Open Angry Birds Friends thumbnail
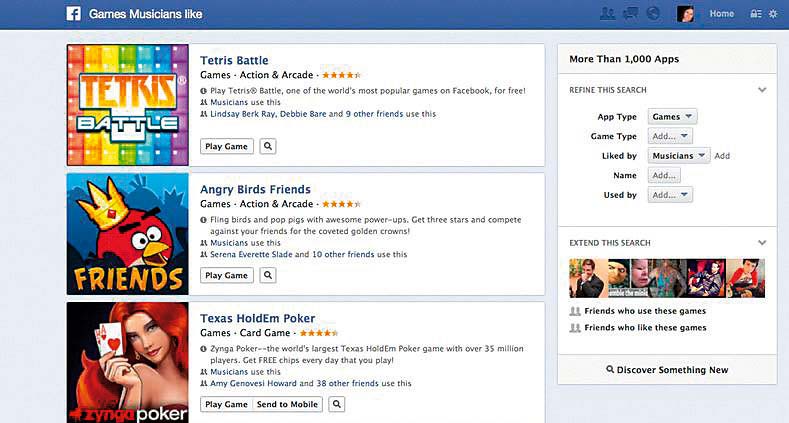 [x=128, y=234]
